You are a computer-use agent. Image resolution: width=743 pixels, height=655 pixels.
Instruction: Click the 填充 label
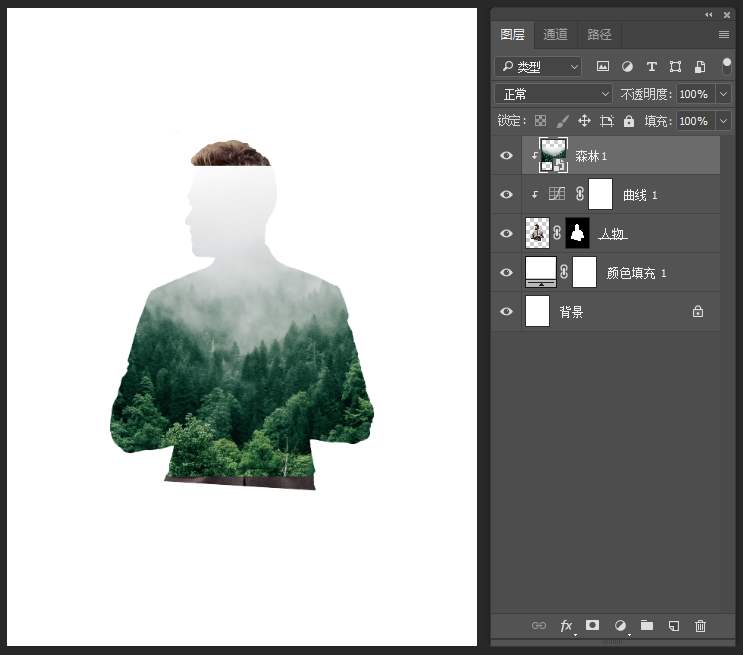658,121
